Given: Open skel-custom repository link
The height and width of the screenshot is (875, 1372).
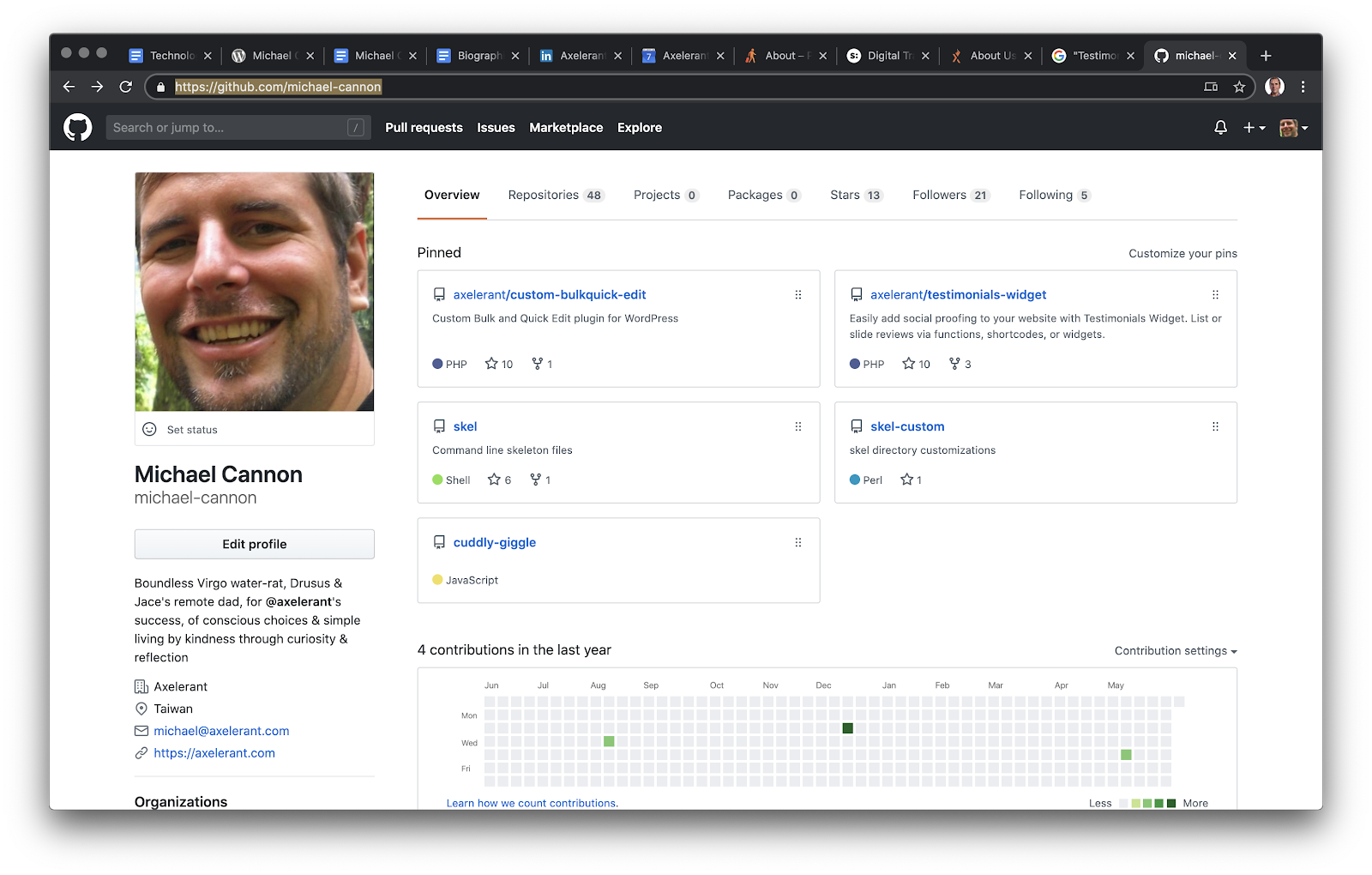Looking at the screenshot, I should 907,426.
